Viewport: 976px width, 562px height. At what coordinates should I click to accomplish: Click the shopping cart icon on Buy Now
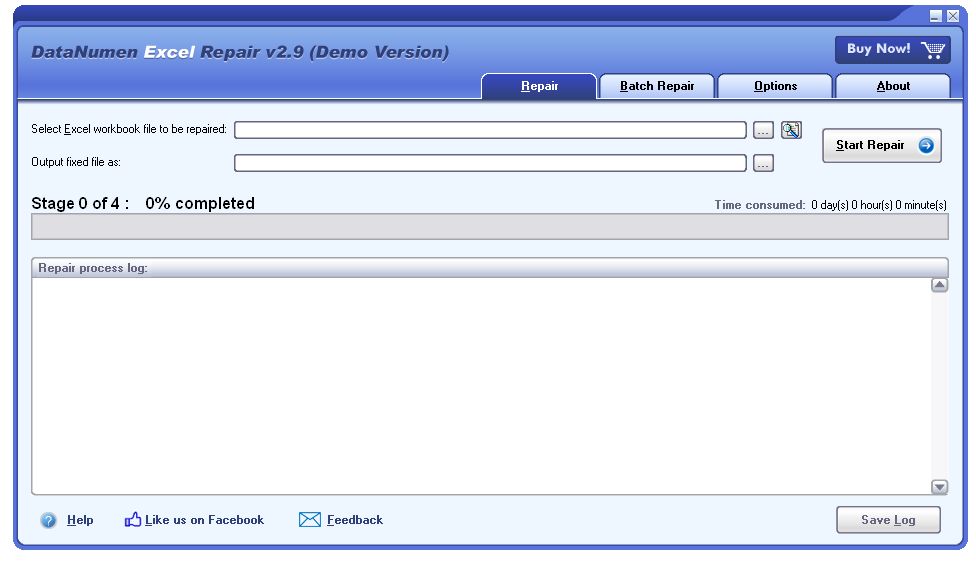932,50
